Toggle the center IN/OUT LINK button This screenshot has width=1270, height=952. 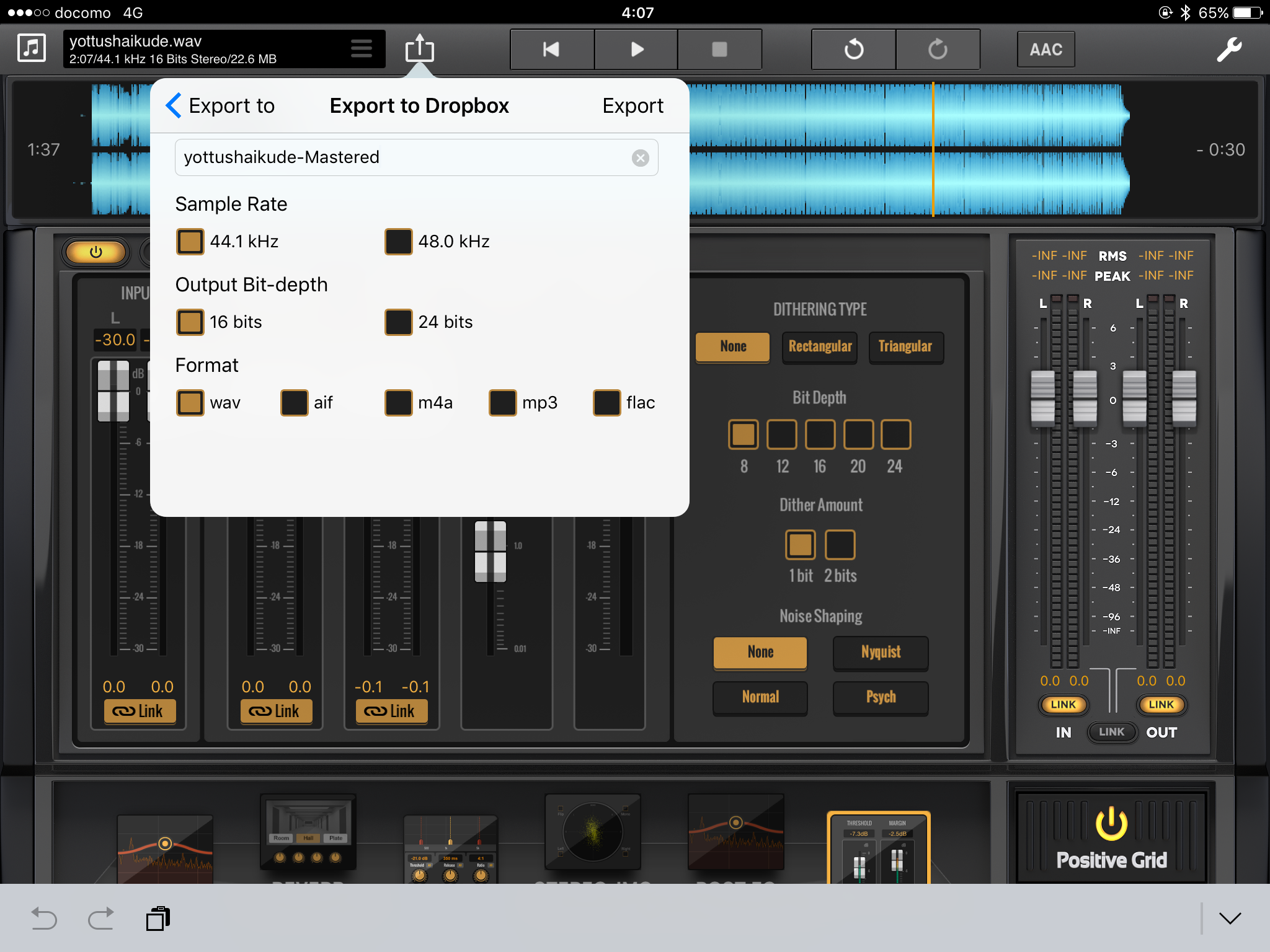point(1112,732)
